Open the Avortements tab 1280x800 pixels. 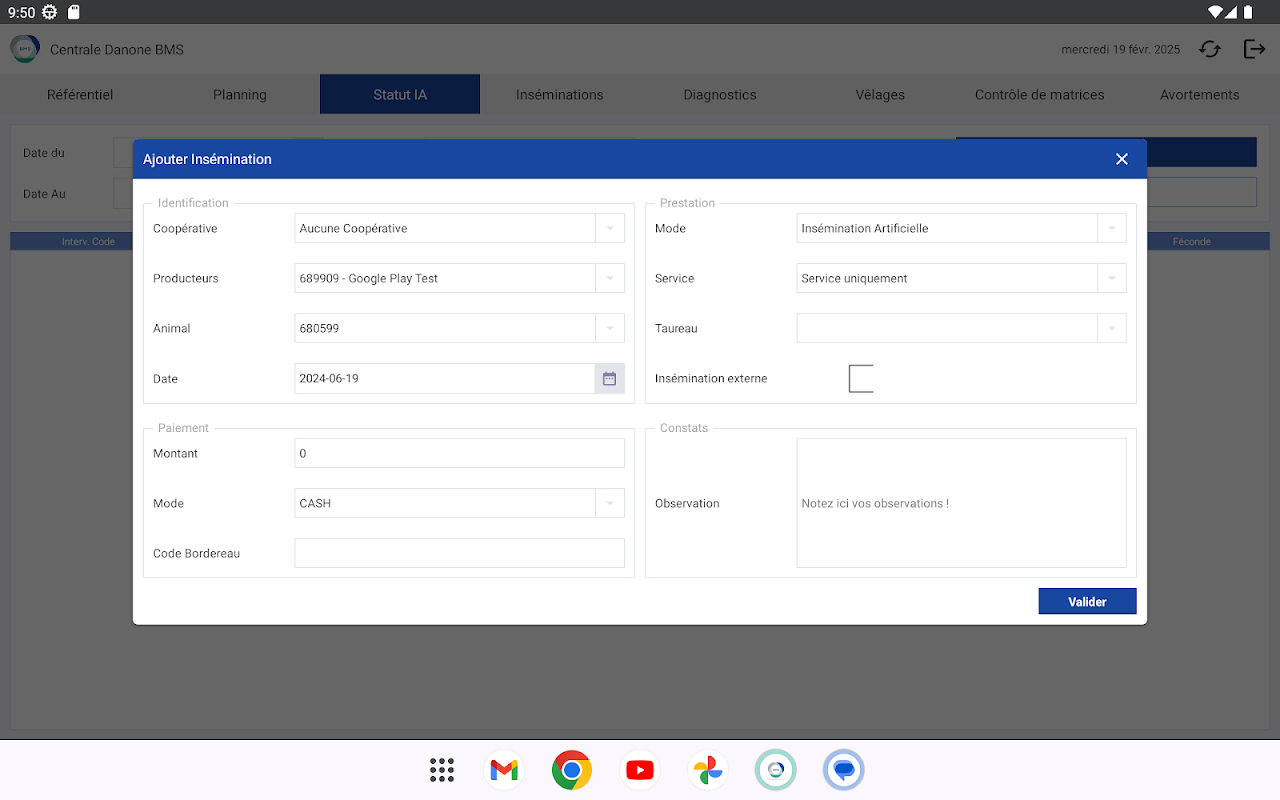click(1200, 95)
